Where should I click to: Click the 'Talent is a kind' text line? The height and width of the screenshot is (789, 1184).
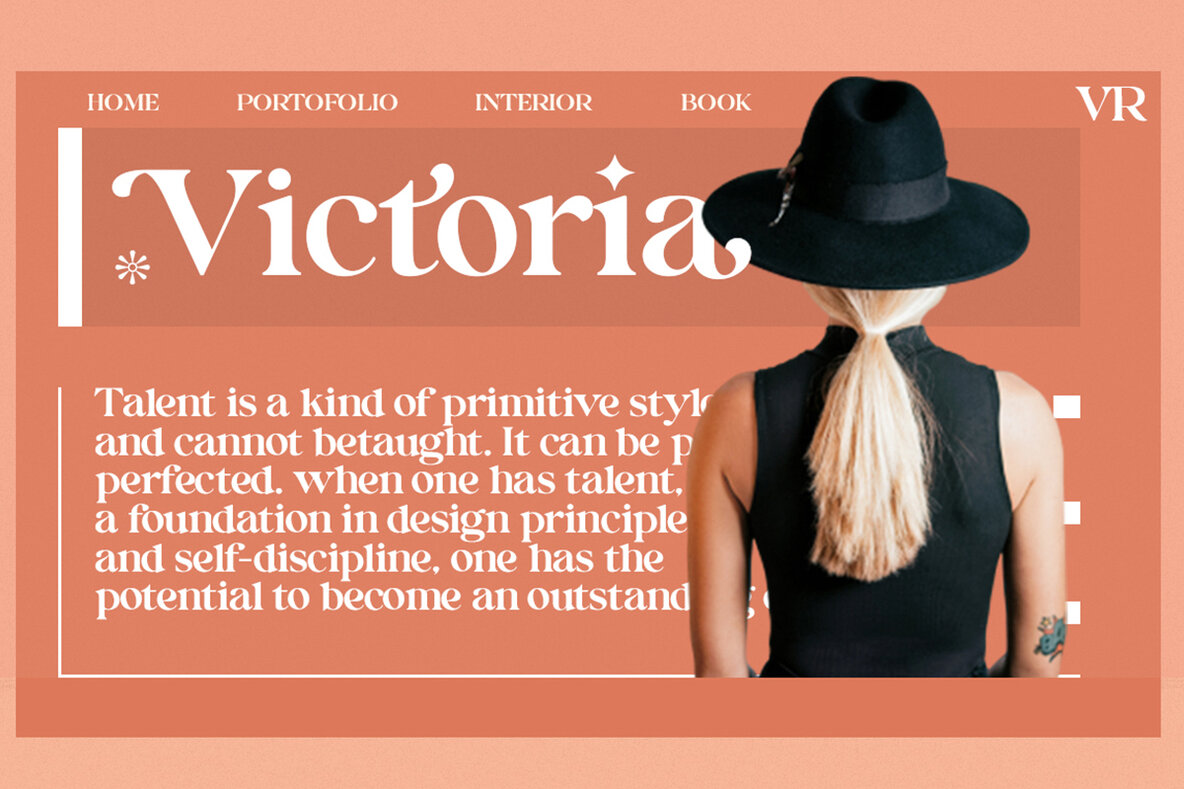(x=404, y=403)
